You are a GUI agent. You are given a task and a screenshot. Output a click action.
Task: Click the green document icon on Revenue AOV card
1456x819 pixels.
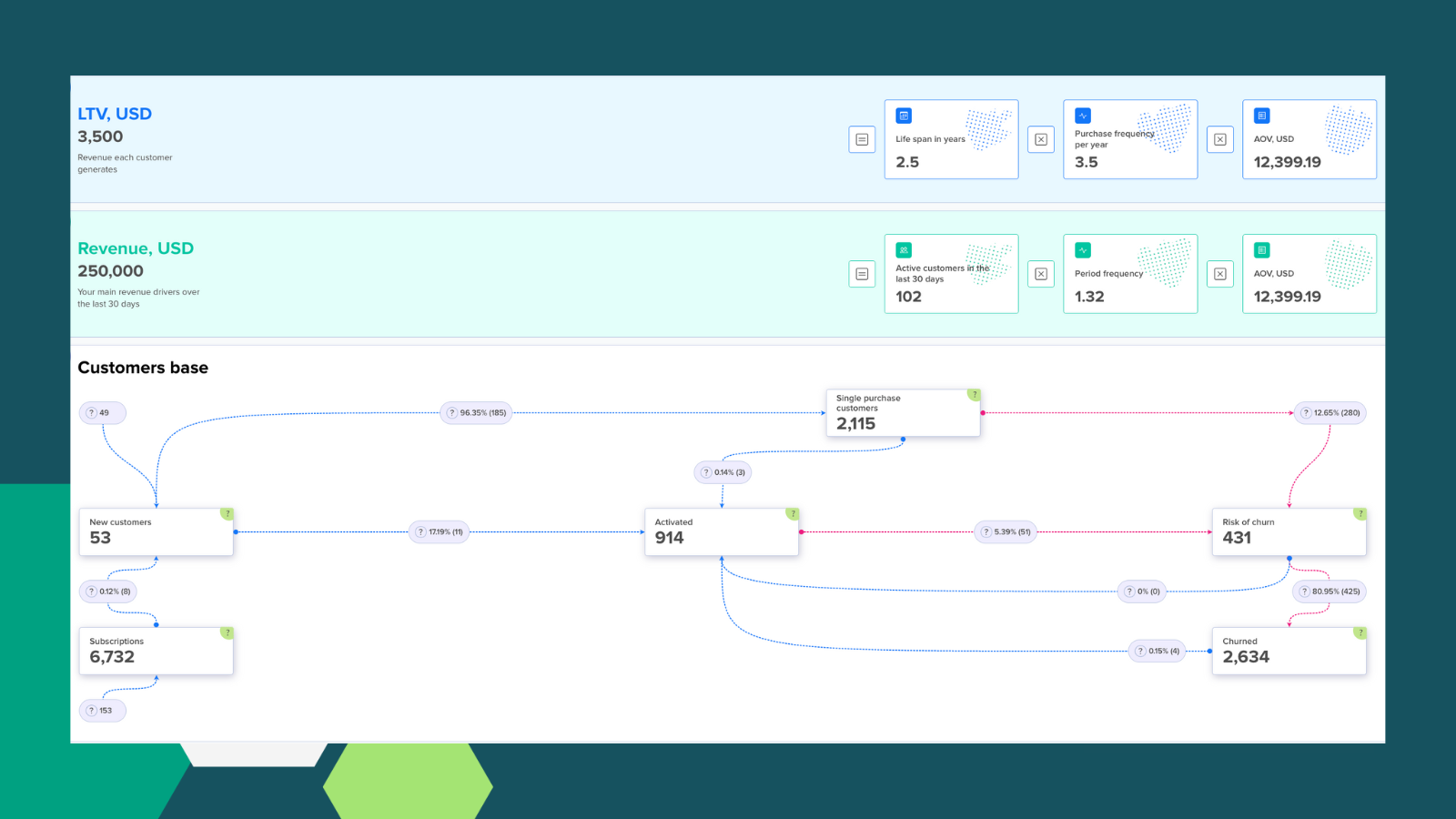coord(1260,249)
